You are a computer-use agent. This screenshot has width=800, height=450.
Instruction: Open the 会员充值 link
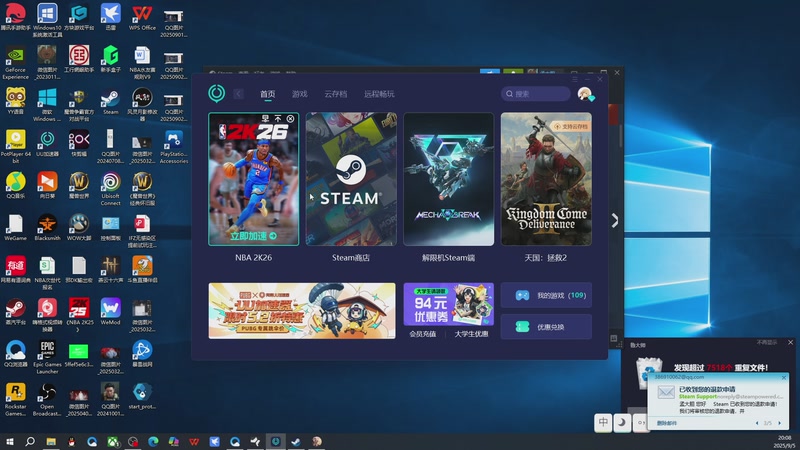click(x=422, y=334)
